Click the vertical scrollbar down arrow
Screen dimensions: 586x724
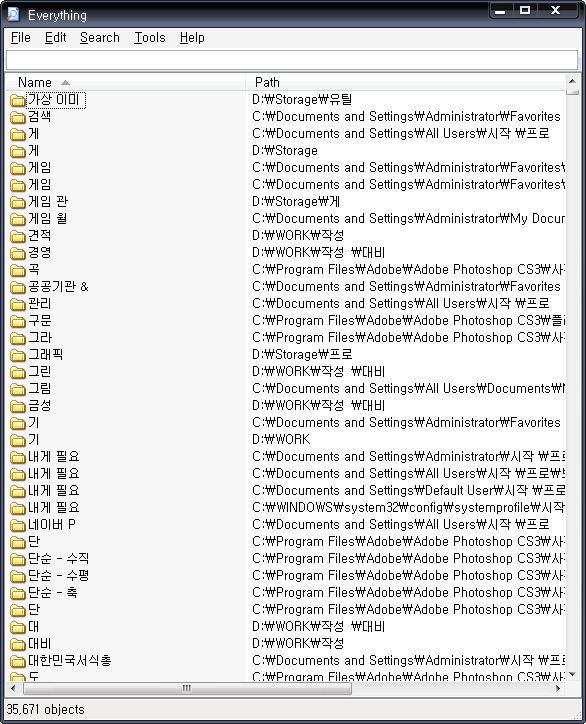[x=573, y=674]
